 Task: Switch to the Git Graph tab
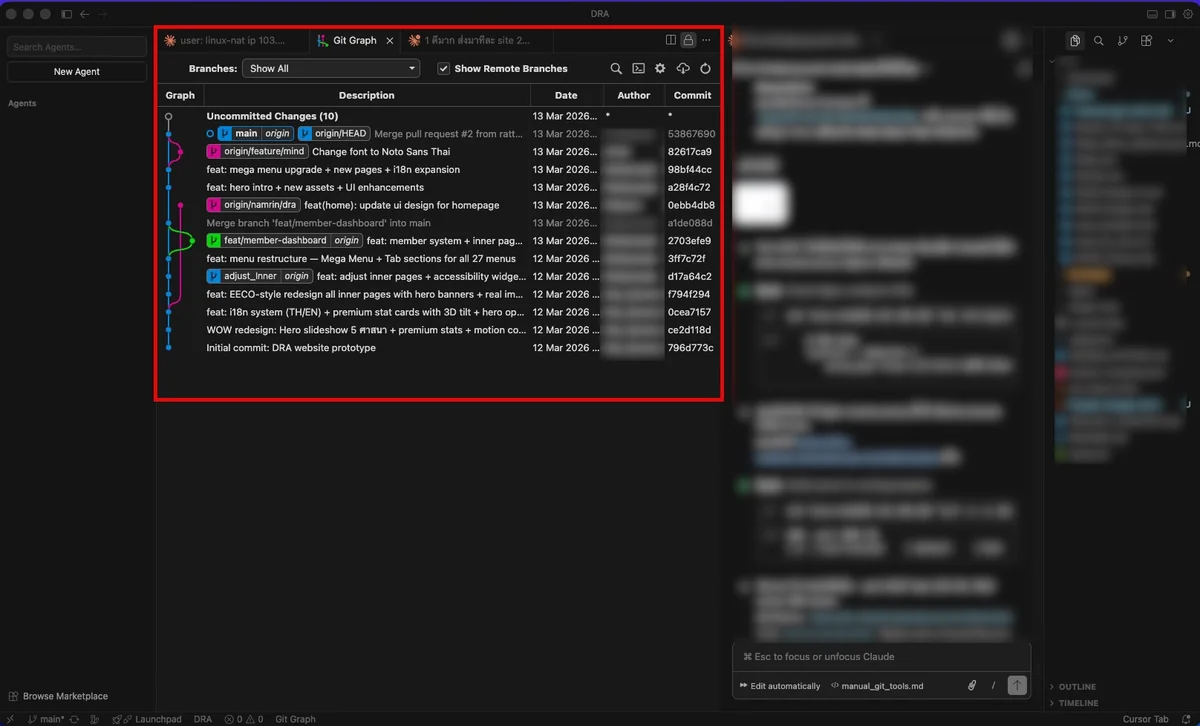tap(355, 40)
